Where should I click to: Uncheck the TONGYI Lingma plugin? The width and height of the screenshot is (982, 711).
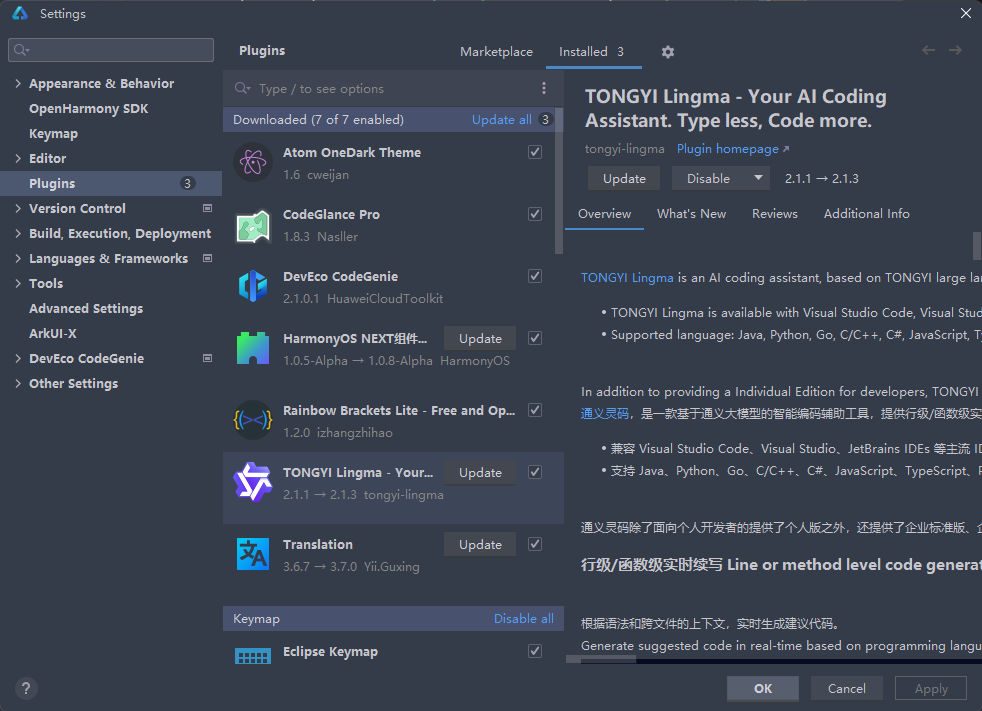[535, 472]
